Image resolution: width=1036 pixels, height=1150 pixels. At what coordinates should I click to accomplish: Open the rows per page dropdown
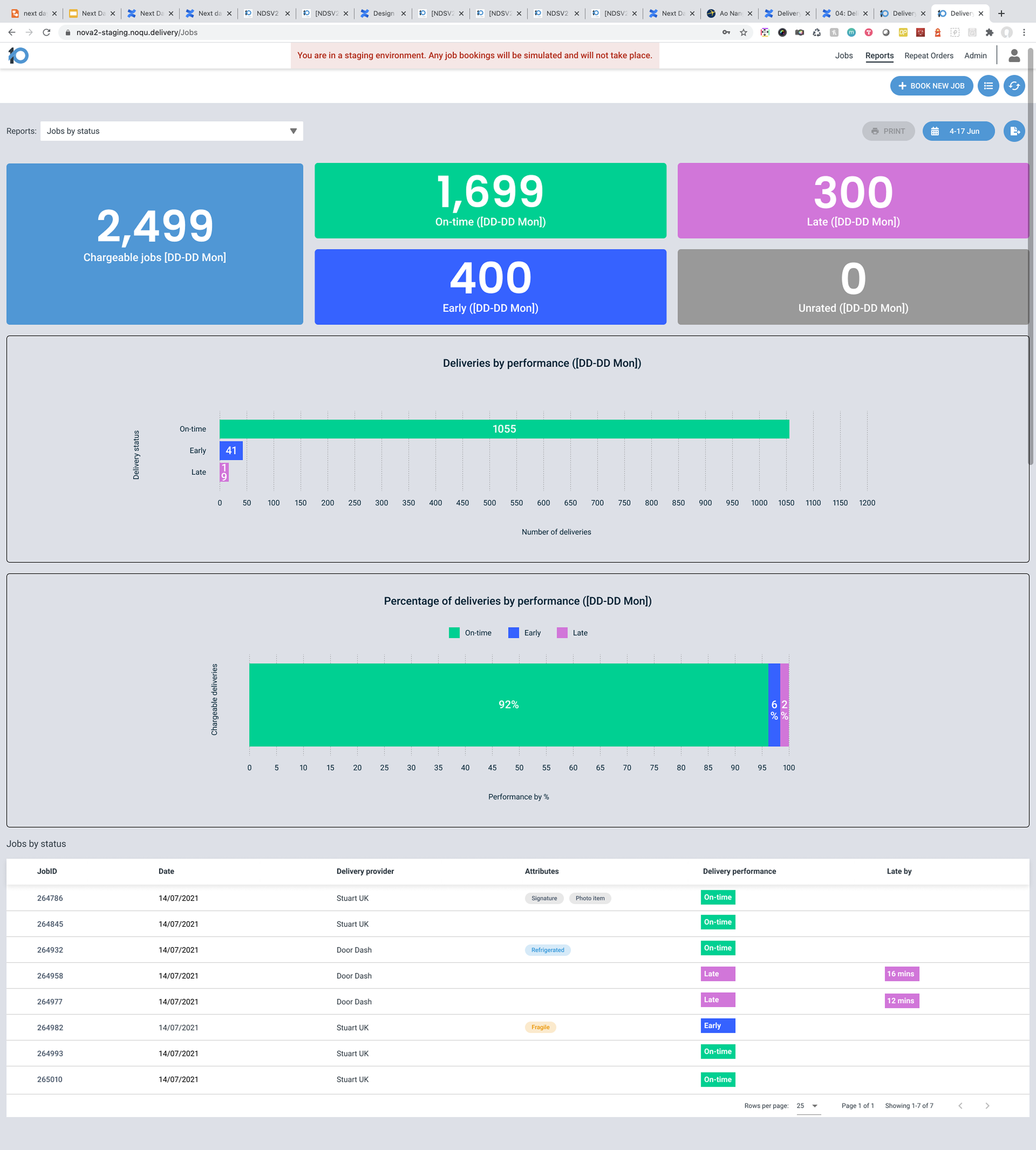click(808, 1105)
